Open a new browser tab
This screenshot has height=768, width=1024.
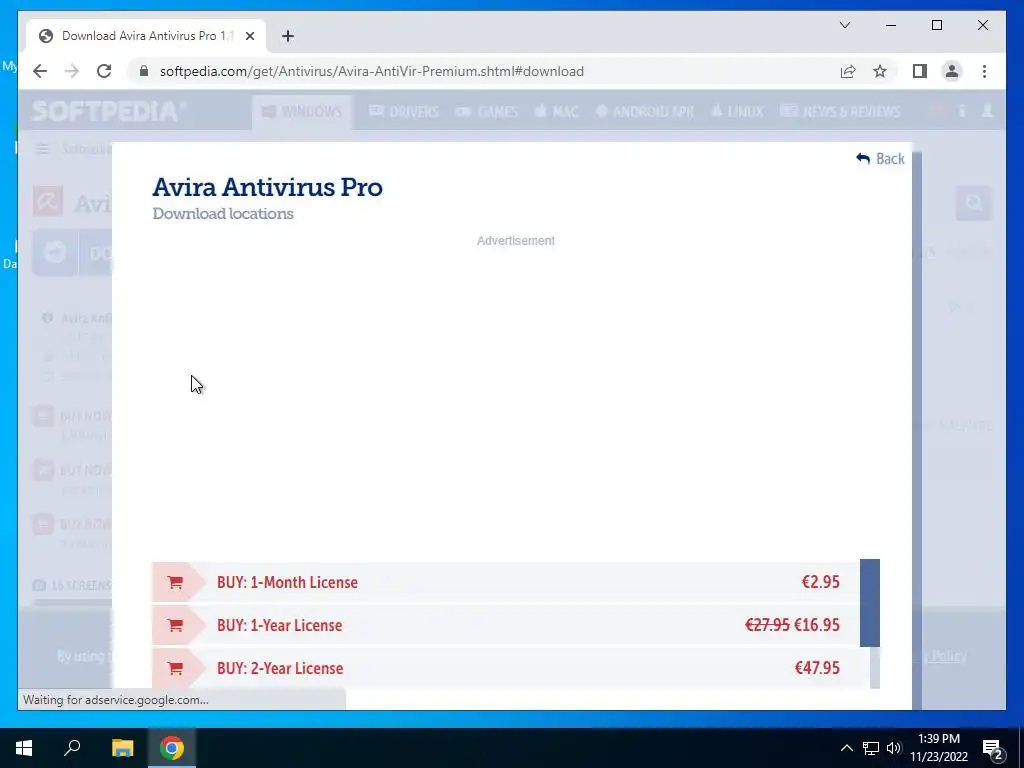[288, 36]
